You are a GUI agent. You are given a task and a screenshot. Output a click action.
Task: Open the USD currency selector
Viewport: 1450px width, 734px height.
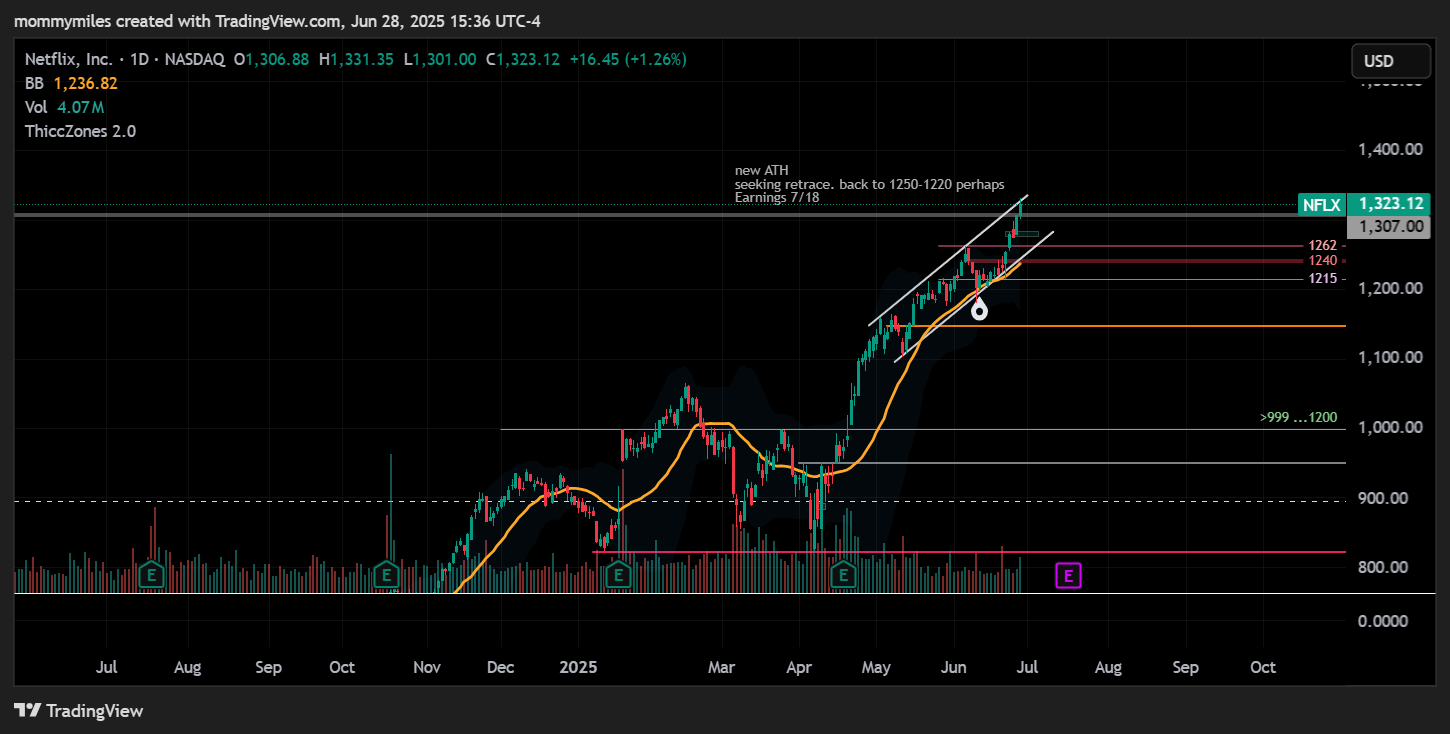click(1392, 61)
